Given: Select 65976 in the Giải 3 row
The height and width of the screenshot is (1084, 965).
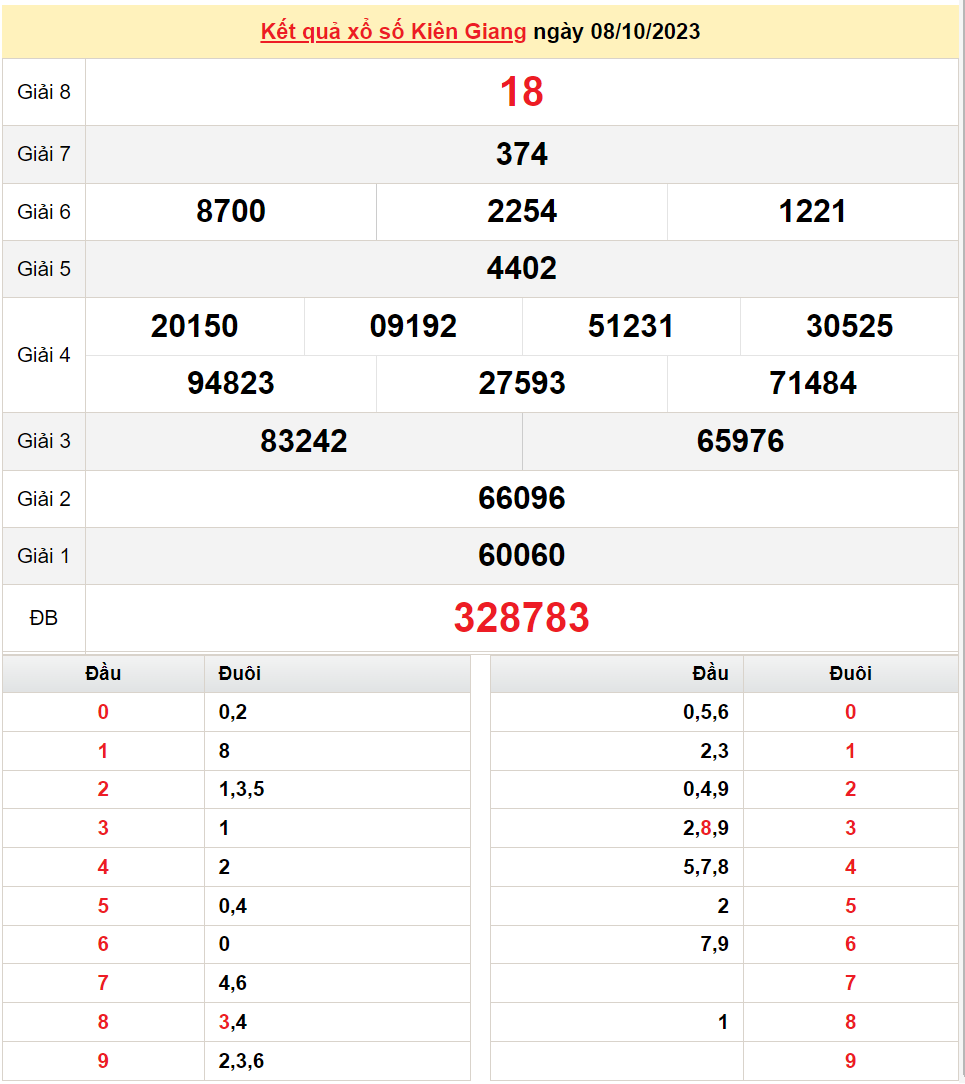Looking at the screenshot, I should tap(741, 441).
